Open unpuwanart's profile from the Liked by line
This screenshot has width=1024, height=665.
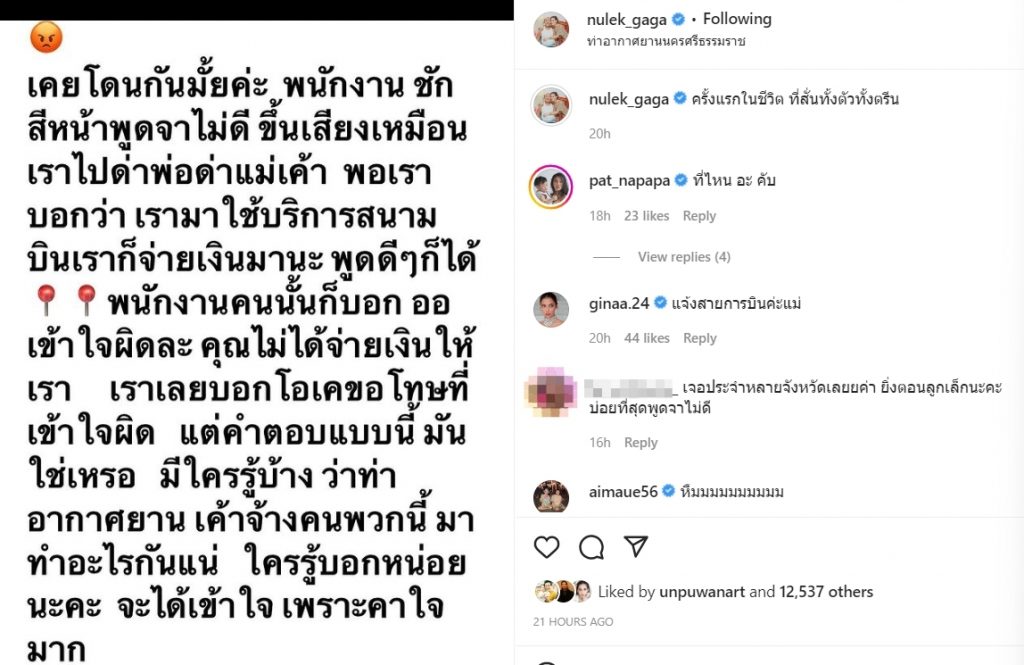click(701, 591)
